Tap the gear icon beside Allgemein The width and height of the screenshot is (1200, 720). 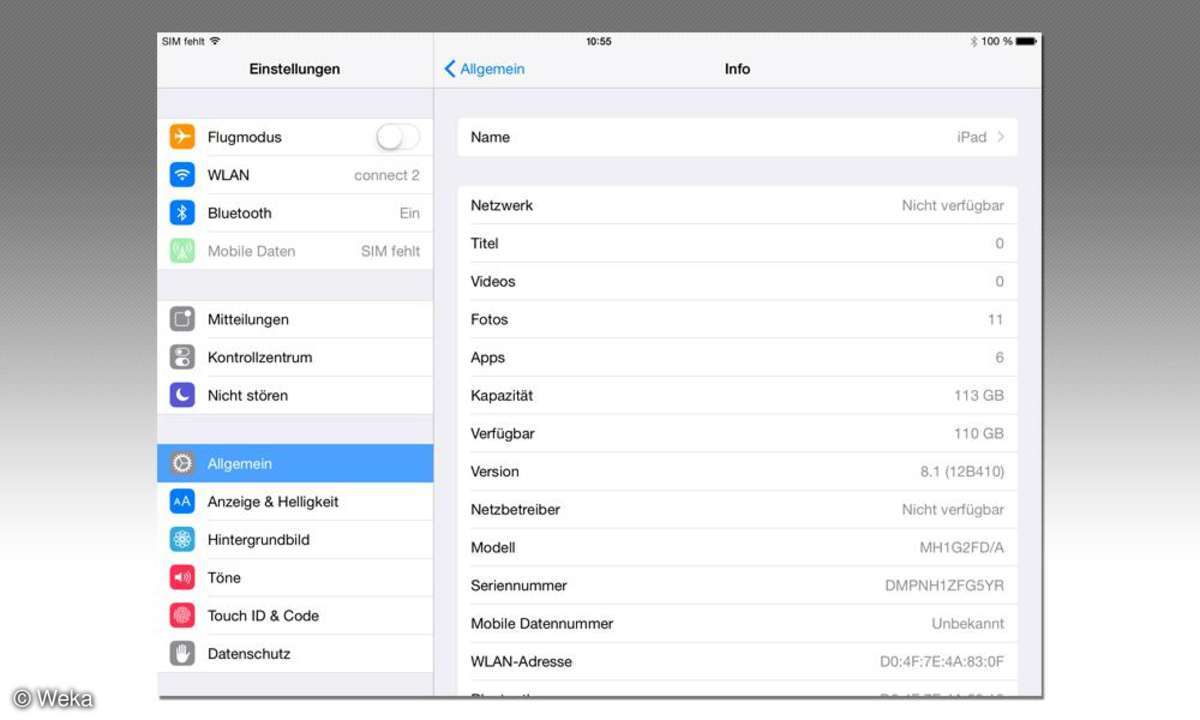coord(182,463)
